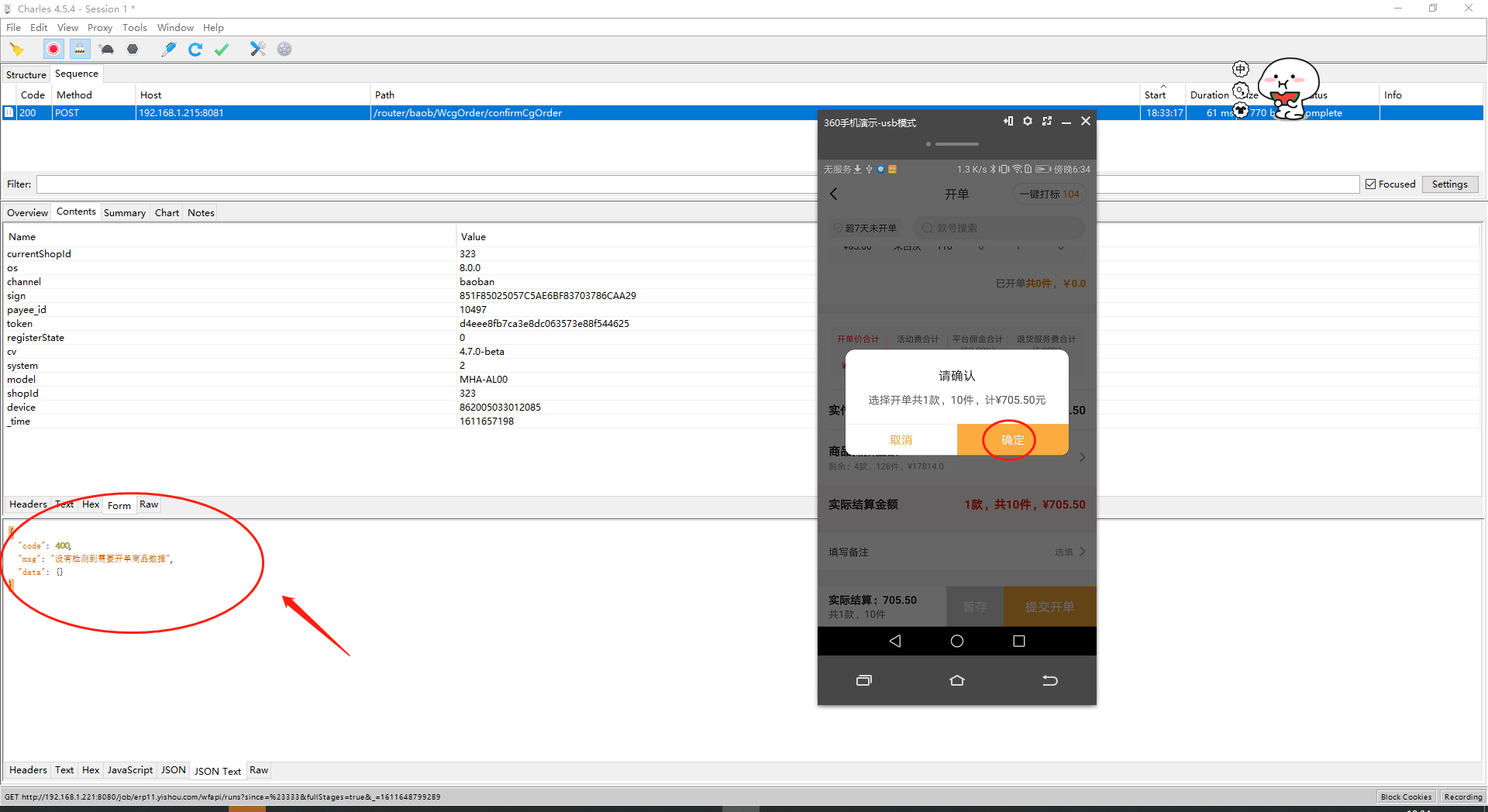The image size is (1488, 812).
Task: Select the POST confirmCgOrder request row
Action: tap(742, 113)
